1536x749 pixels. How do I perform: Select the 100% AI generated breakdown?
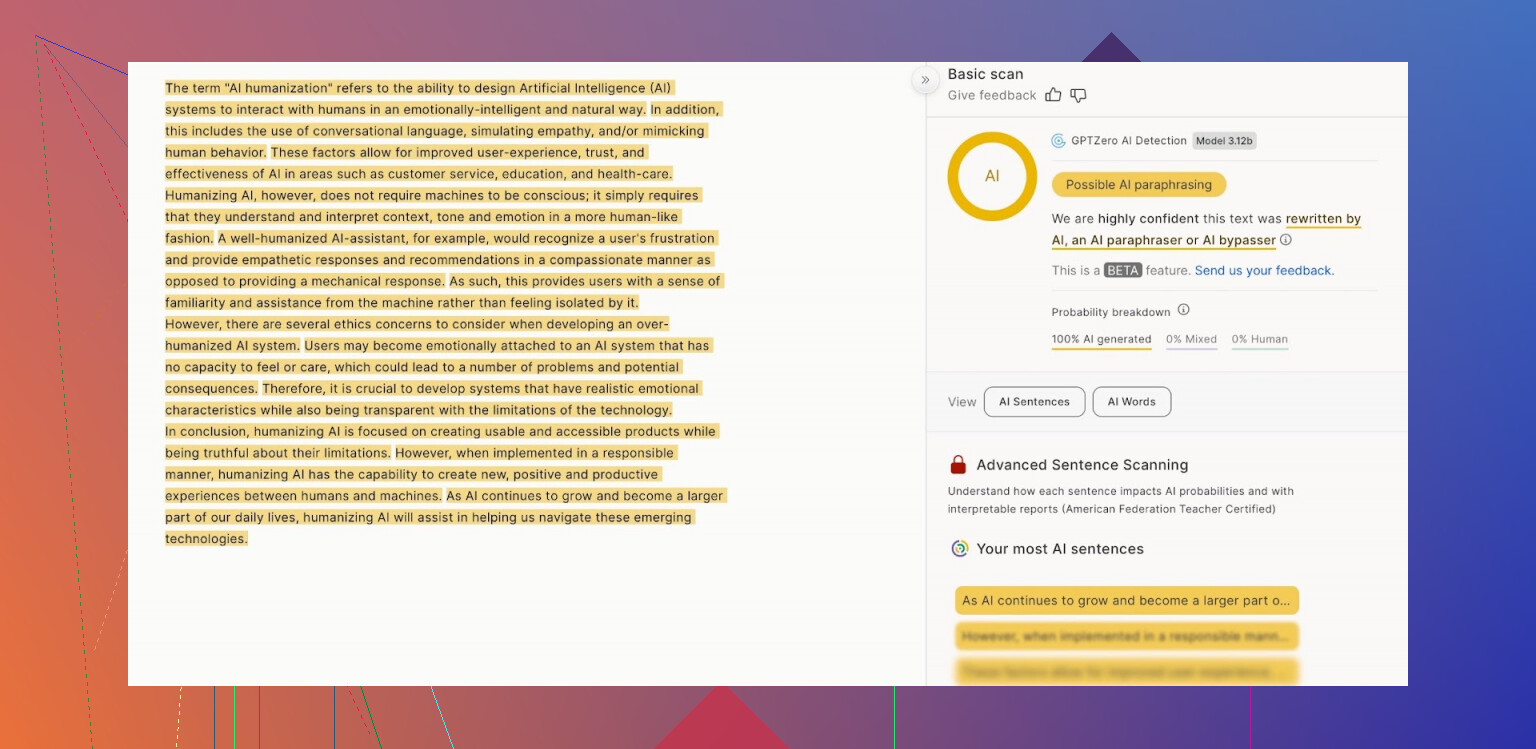coord(1101,340)
